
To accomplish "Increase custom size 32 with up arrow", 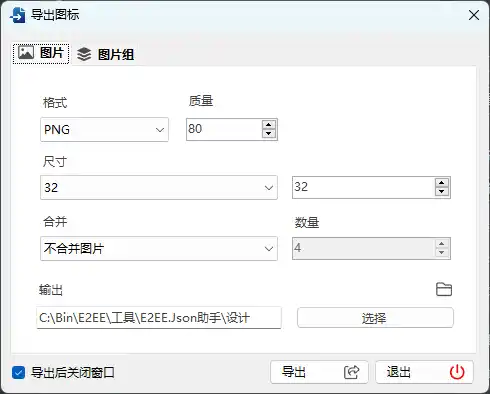I will pyautogui.click(x=442, y=183).
